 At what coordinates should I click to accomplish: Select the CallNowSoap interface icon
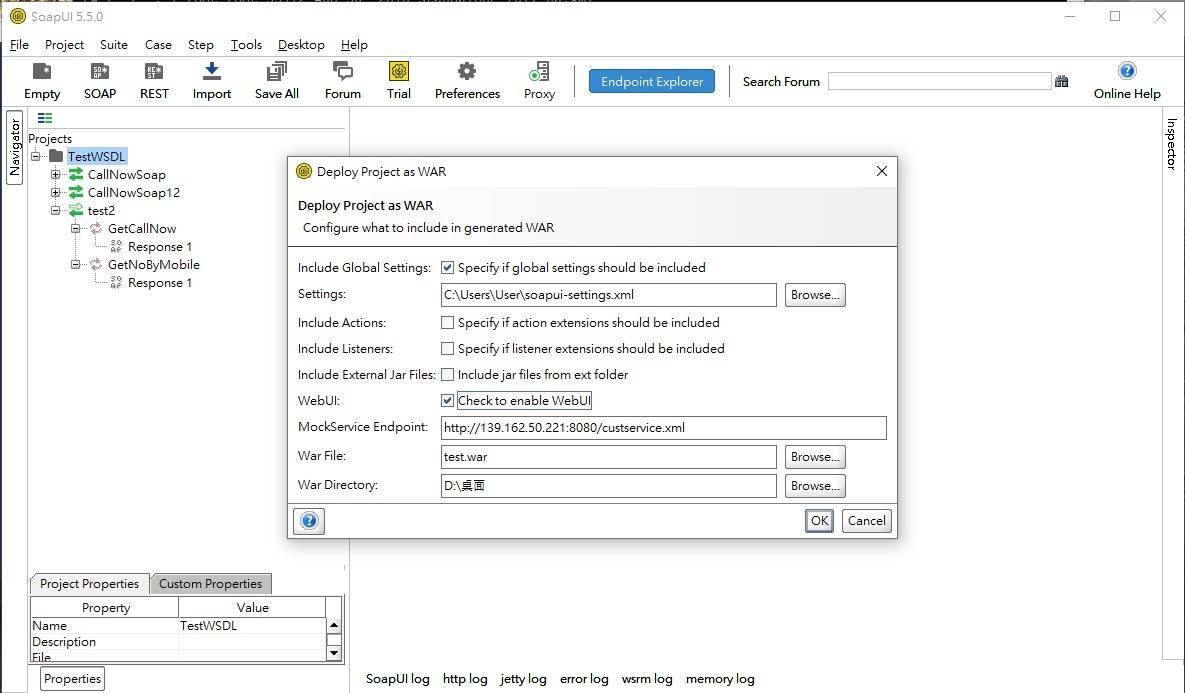click(76, 175)
